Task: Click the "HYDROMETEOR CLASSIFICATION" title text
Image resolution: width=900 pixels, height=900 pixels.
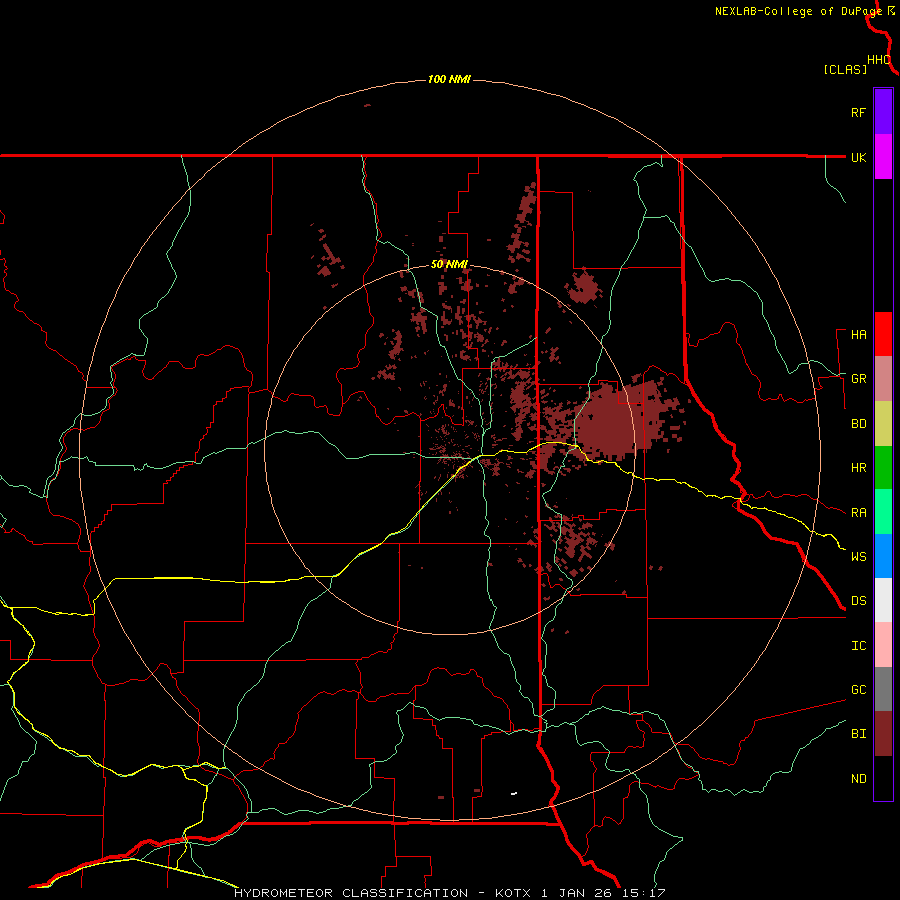Action: pyautogui.click(x=351, y=893)
